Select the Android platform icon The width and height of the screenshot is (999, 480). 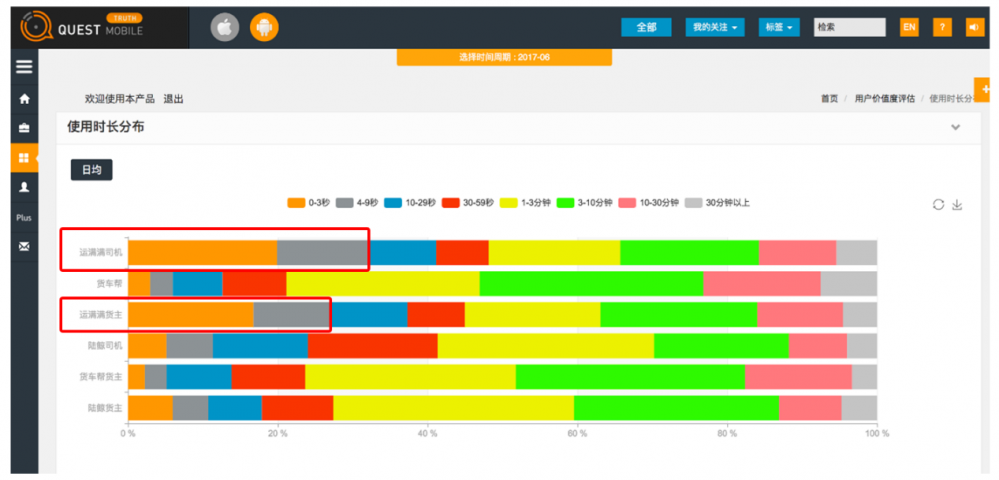pos(264,28)
